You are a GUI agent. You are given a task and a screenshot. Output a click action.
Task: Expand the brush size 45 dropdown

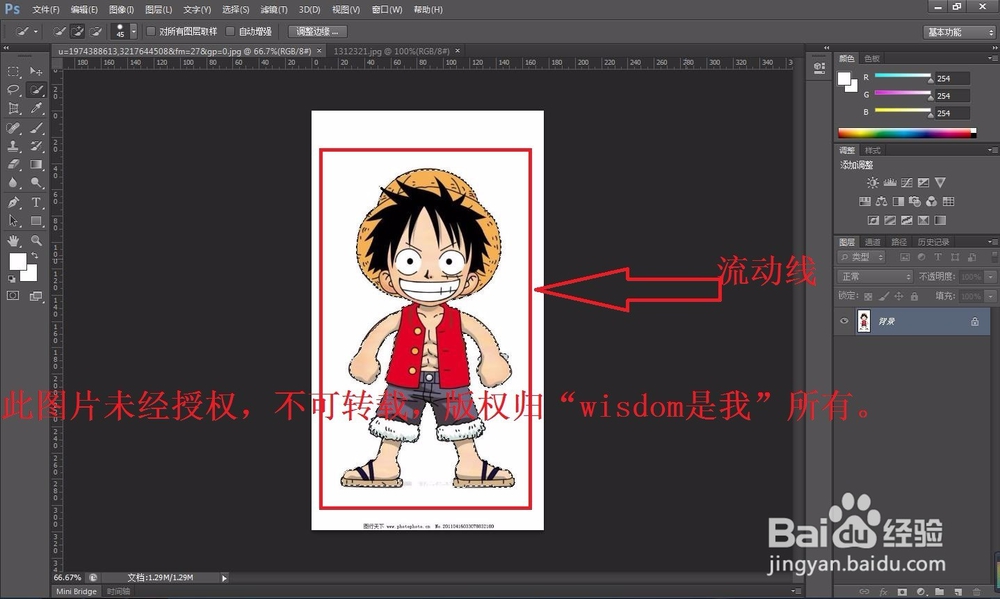[x=132, y=31]
